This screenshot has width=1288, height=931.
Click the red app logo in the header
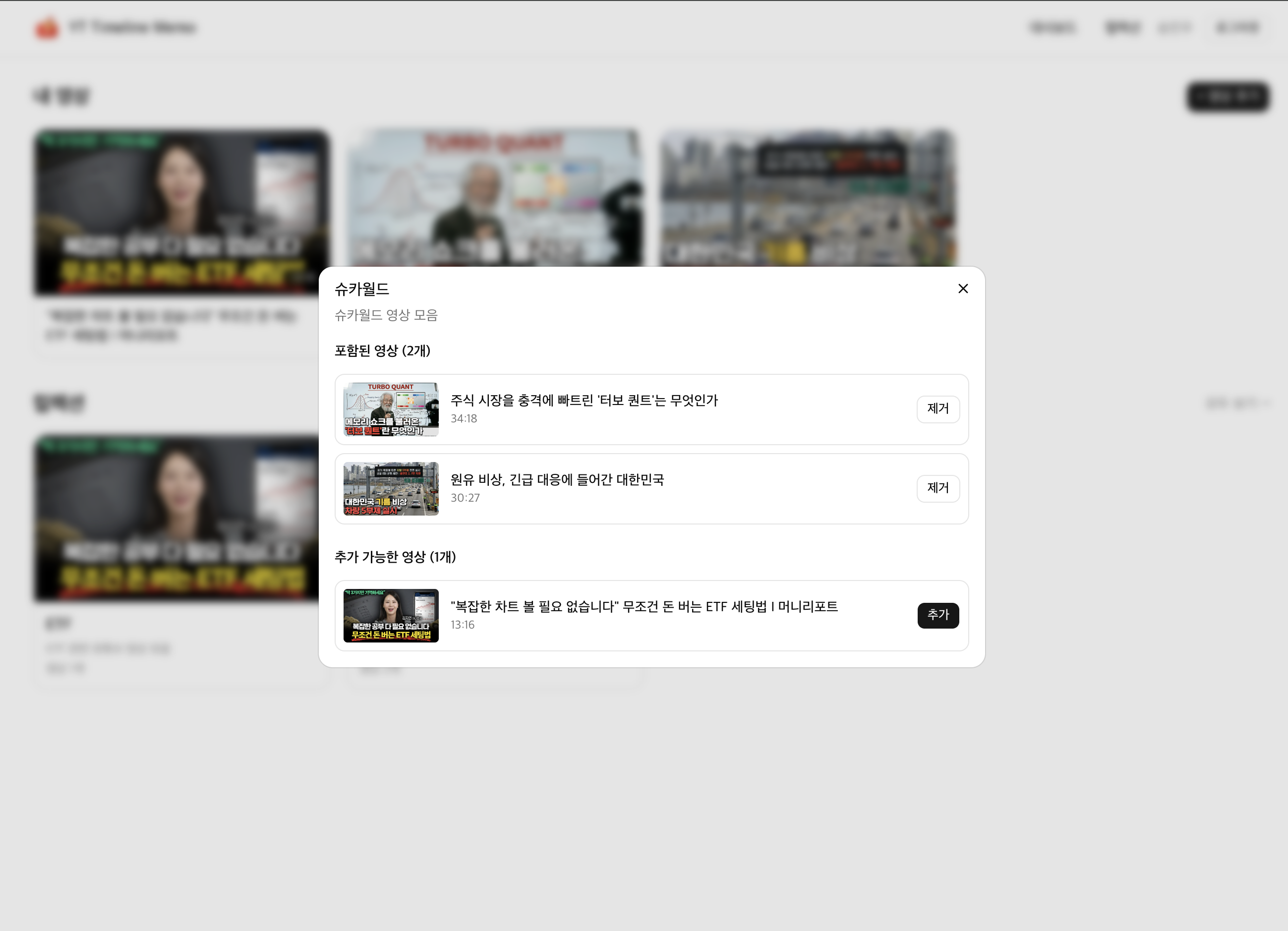(48, 27)
